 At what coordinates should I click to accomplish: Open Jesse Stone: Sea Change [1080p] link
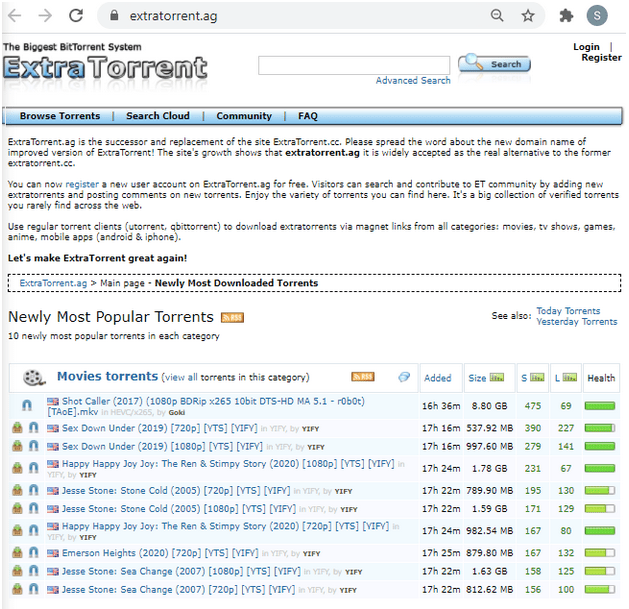(x=181, y=571)
